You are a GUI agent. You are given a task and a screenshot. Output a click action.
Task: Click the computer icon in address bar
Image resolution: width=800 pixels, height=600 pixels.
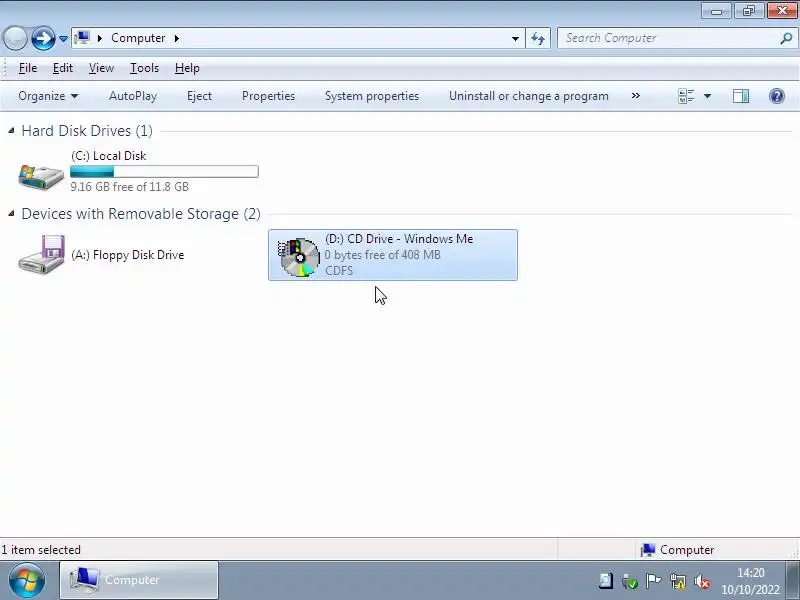pyautogui.click(x=82, y=38)
